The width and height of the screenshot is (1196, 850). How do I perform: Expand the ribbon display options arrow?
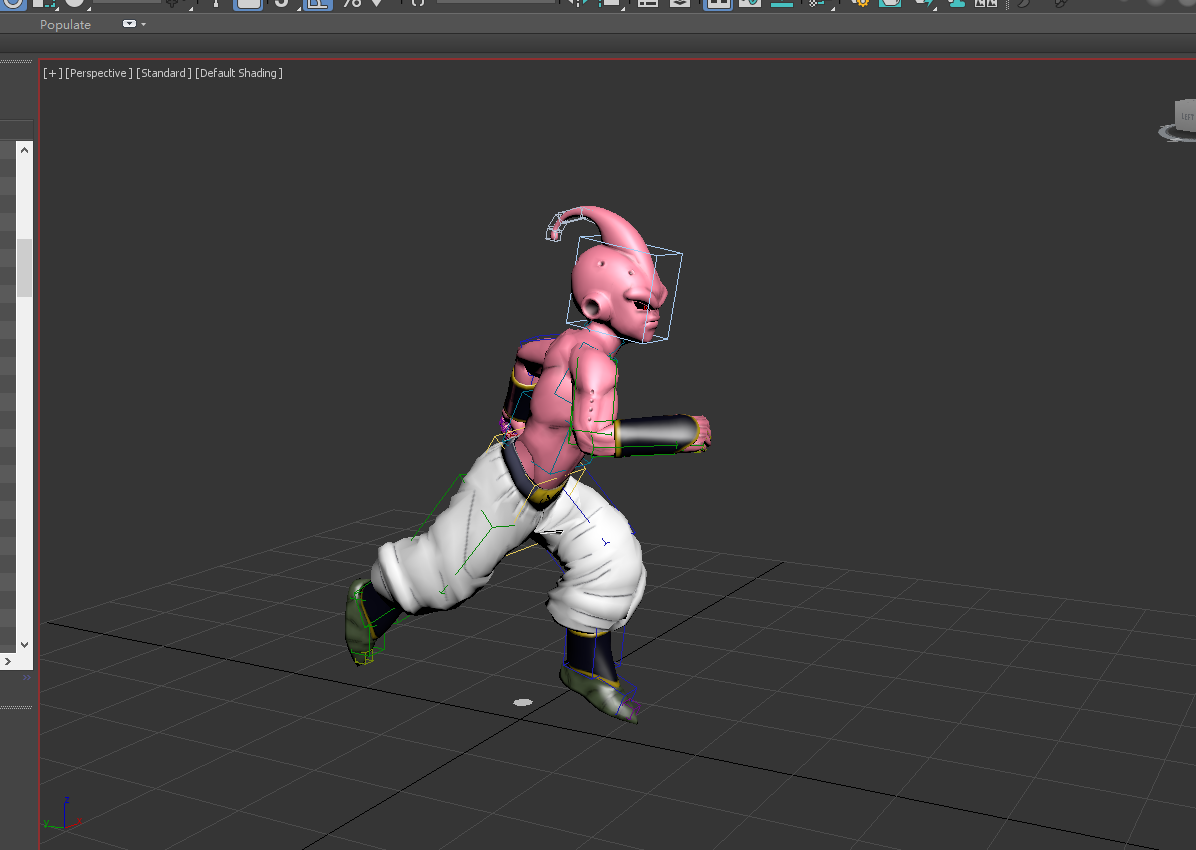coord(143,24)
